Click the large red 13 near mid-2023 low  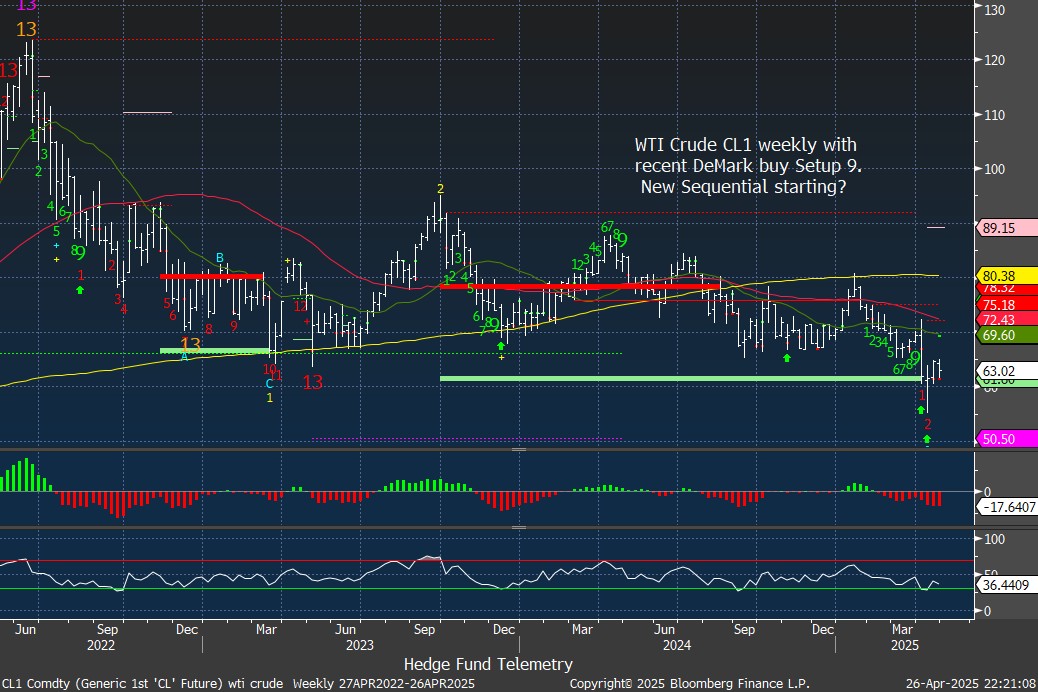312,382
